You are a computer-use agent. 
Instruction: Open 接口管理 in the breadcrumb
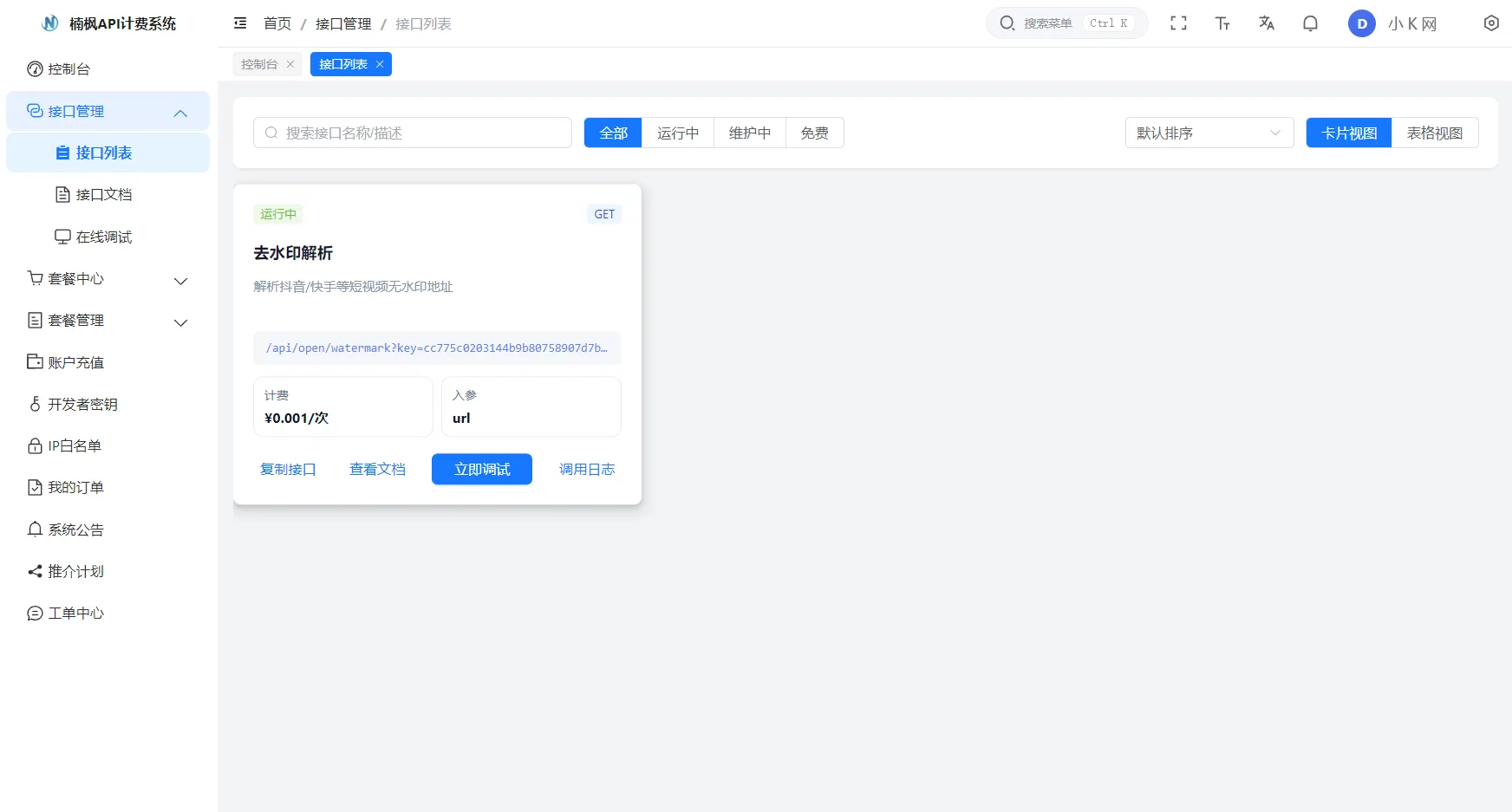pos(342,23)
